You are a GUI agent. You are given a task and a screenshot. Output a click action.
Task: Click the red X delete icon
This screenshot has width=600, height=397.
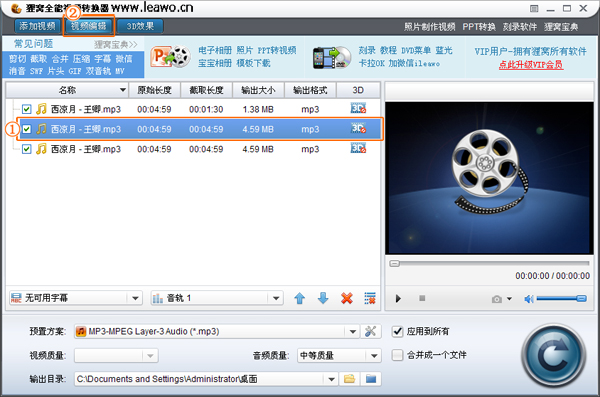347,298
